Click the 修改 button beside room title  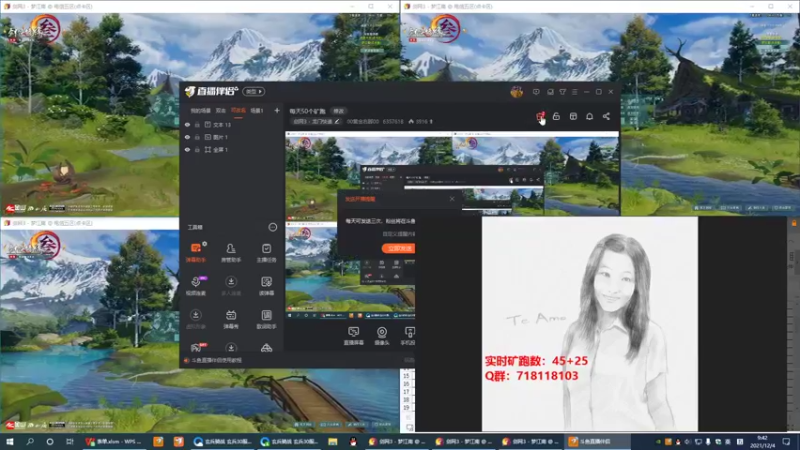(338, 111)
